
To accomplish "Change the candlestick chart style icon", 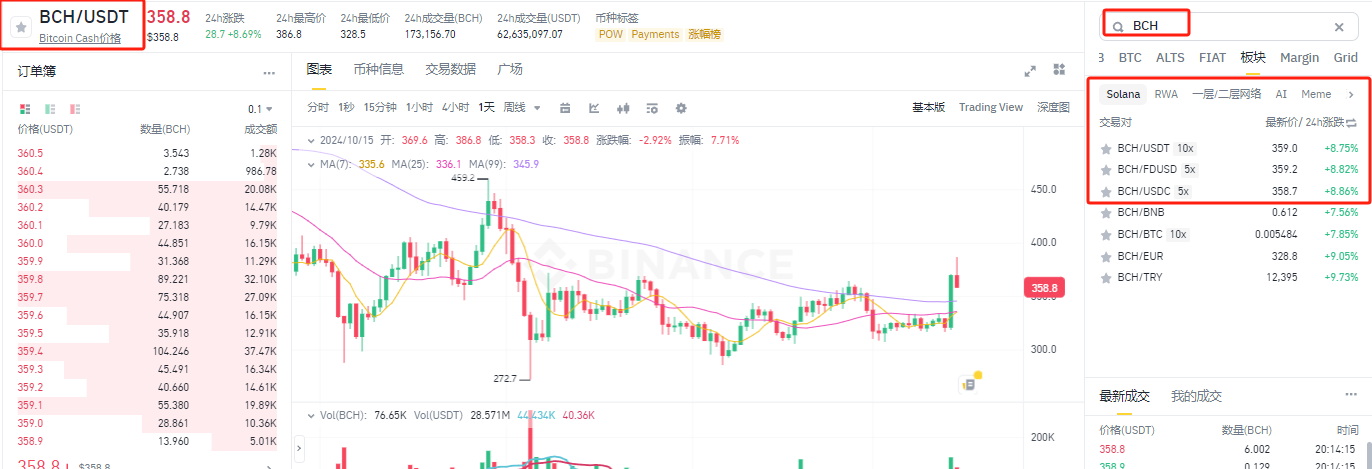I will (x=623, y=108).
